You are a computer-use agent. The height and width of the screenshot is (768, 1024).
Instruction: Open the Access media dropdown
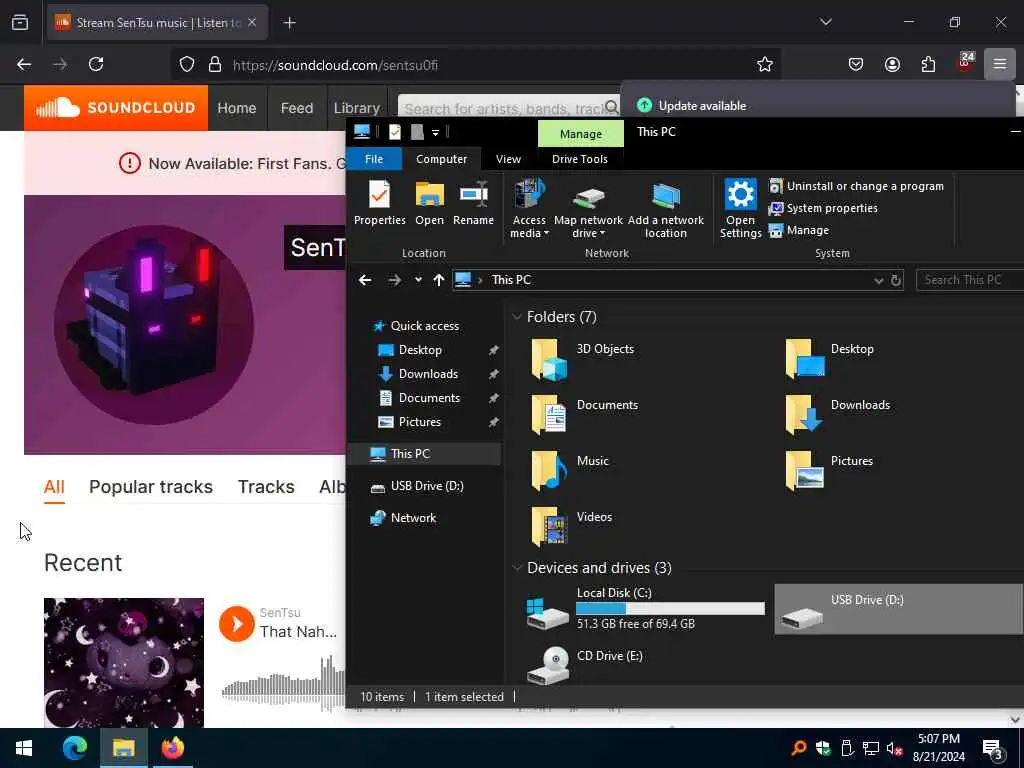coord(529,208)
